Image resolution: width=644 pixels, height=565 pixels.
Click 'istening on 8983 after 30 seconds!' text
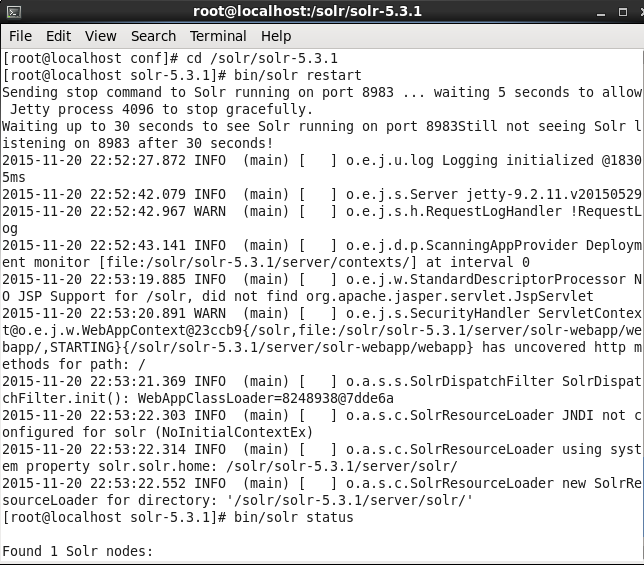138,143
